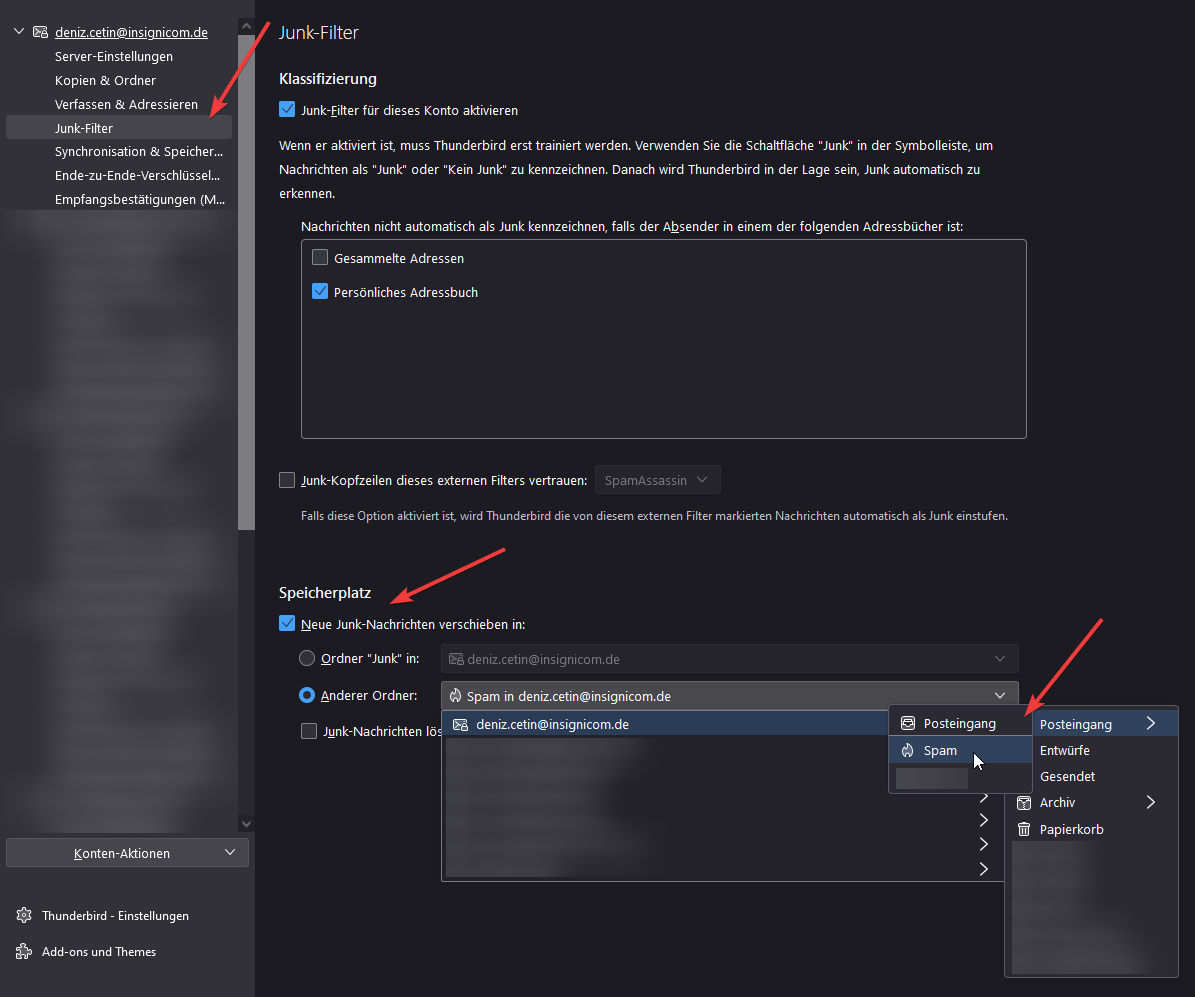Open the Konten-Aktionen dropdown button
The width and height of the screenshot is (1195, 997).
pyautogui.click(x=127, y=853)
